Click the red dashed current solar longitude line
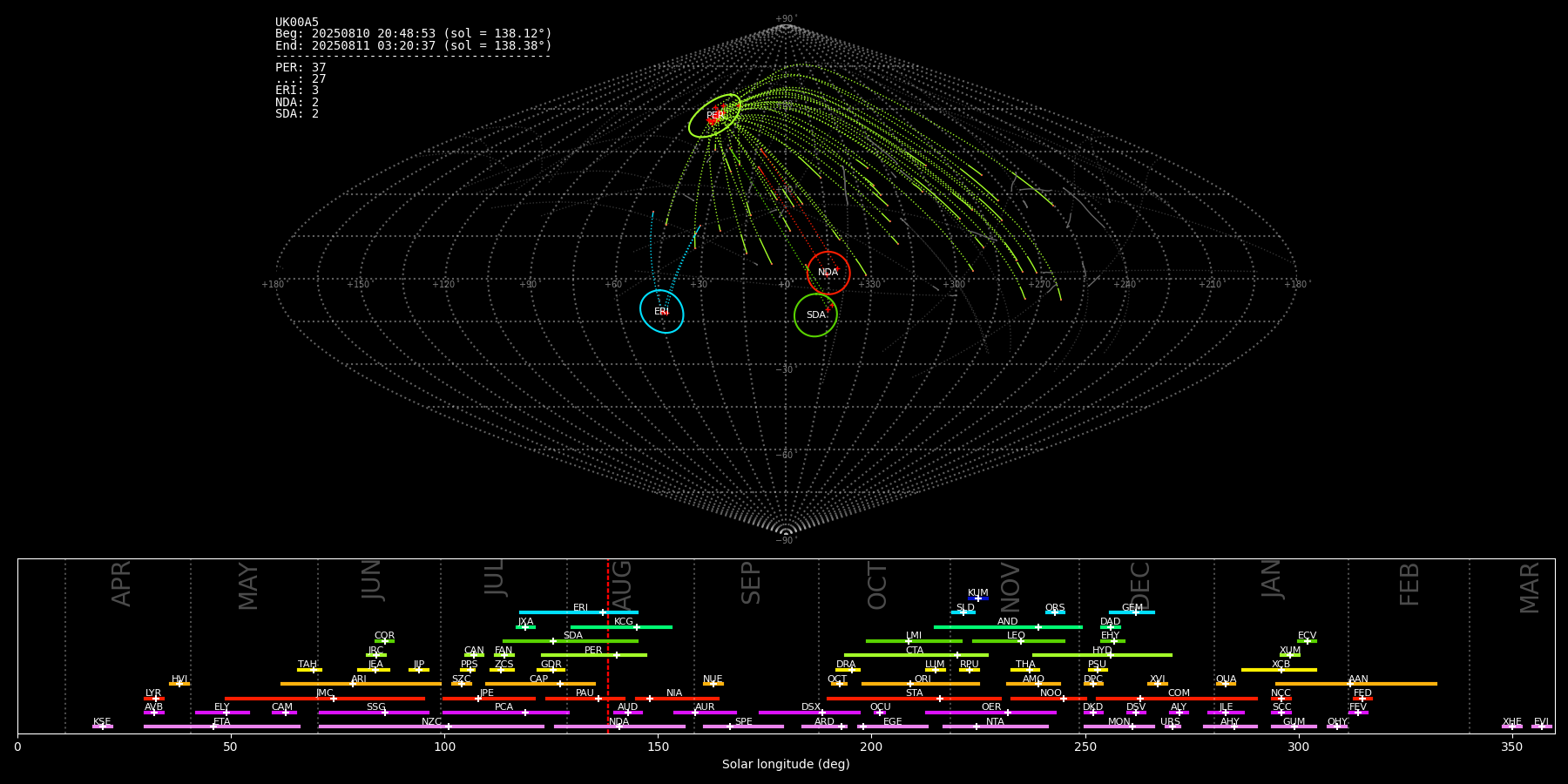This screenshot has width=1568, height=784. pos(608,645)
